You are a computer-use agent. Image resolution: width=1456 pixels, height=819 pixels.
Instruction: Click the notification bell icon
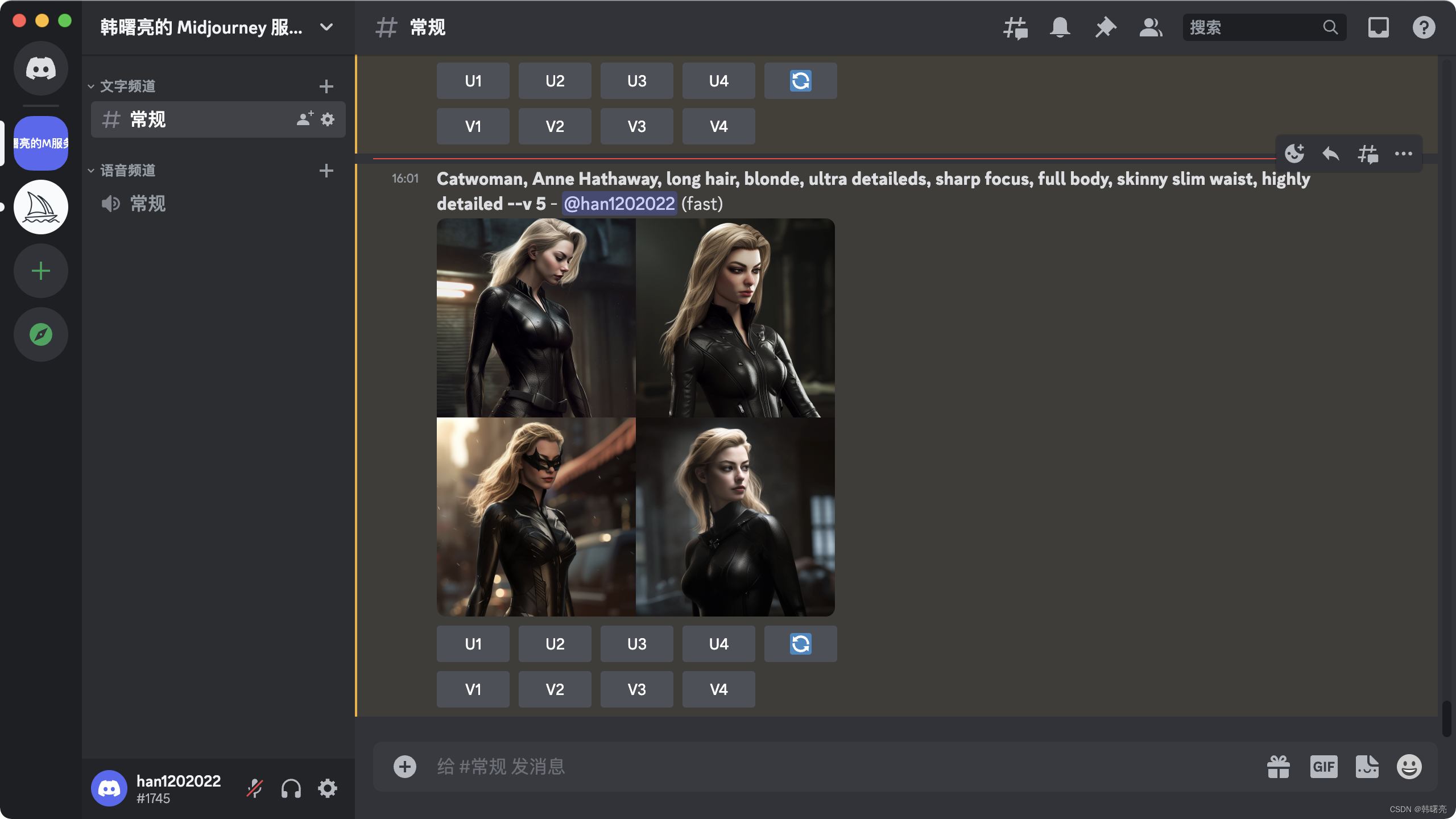pyautogui.click(x=1060, y=27)
